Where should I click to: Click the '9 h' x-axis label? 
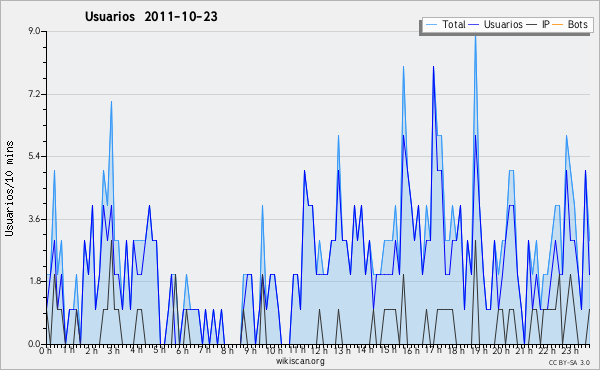(x=251, y=351)
